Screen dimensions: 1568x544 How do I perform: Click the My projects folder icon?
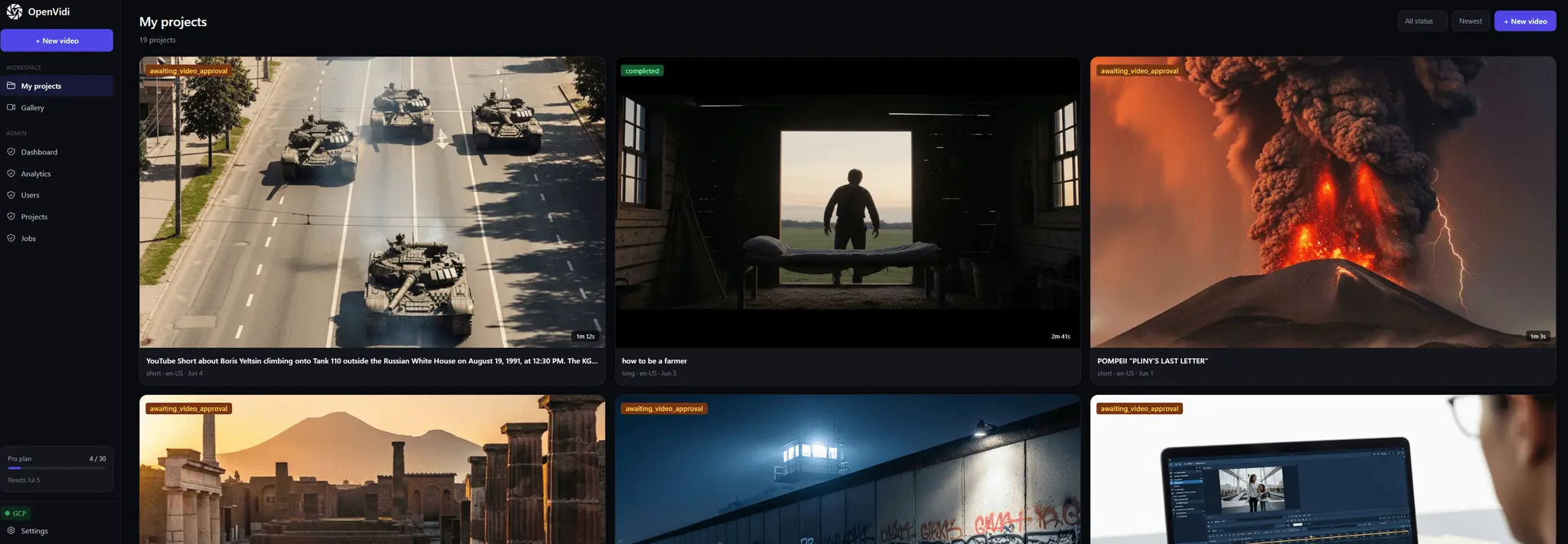click(11, 86)
